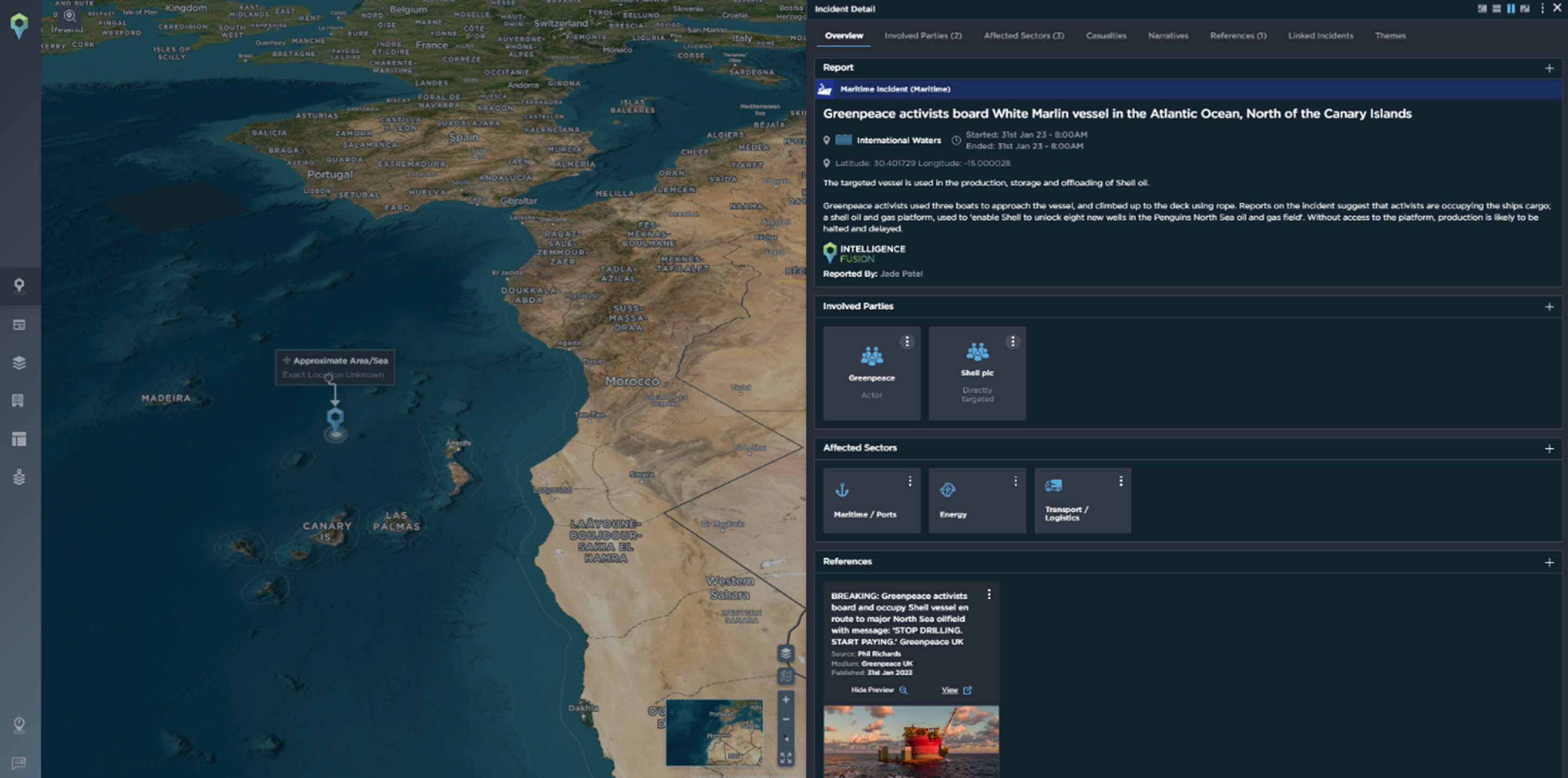Screen dimensions: 1568x778
Task: Click the Intelligence Fusion logo in sidebar
Action: click(19, 26)
